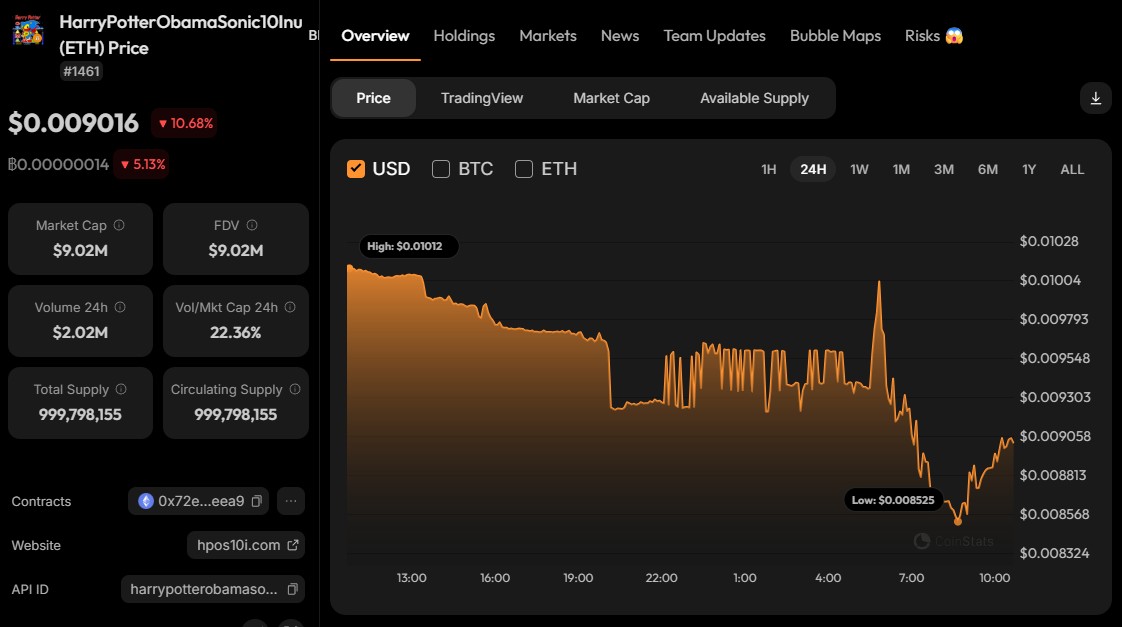This screenshot has width=1122, height=627.
Task: Click the Ethereum icon beside the contract
Action: tap(146, 501)
